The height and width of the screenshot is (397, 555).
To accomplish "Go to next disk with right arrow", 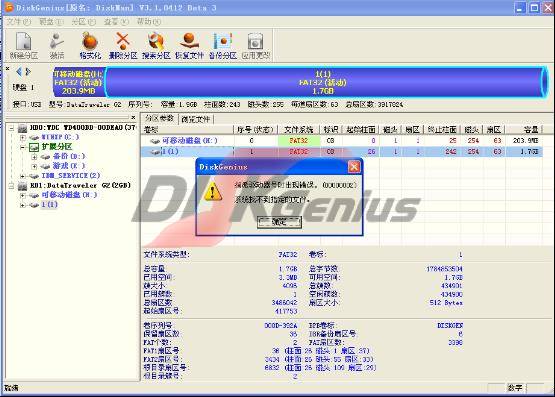I will point(28,72).
